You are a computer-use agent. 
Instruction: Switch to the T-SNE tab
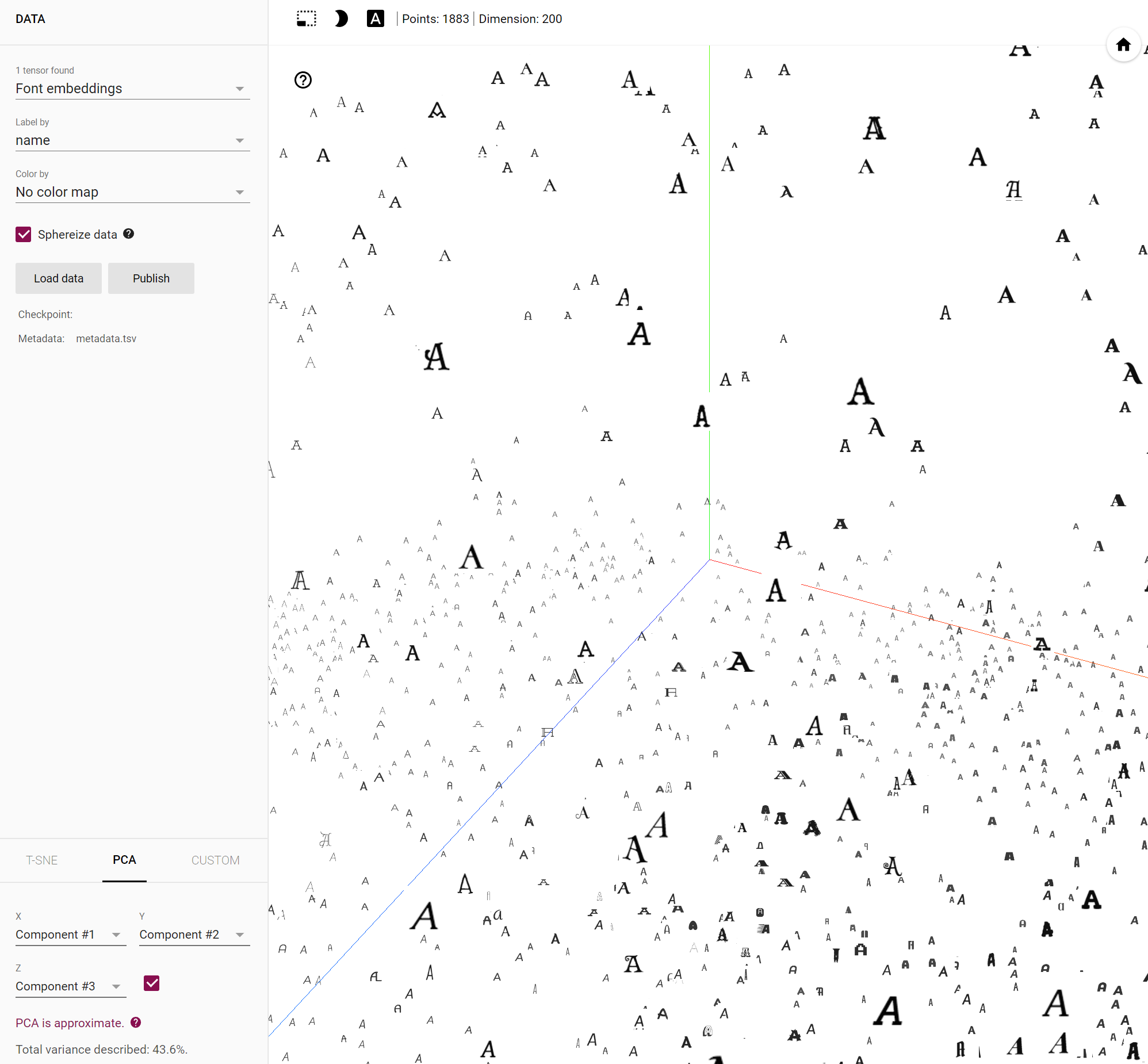coord(41,860)
